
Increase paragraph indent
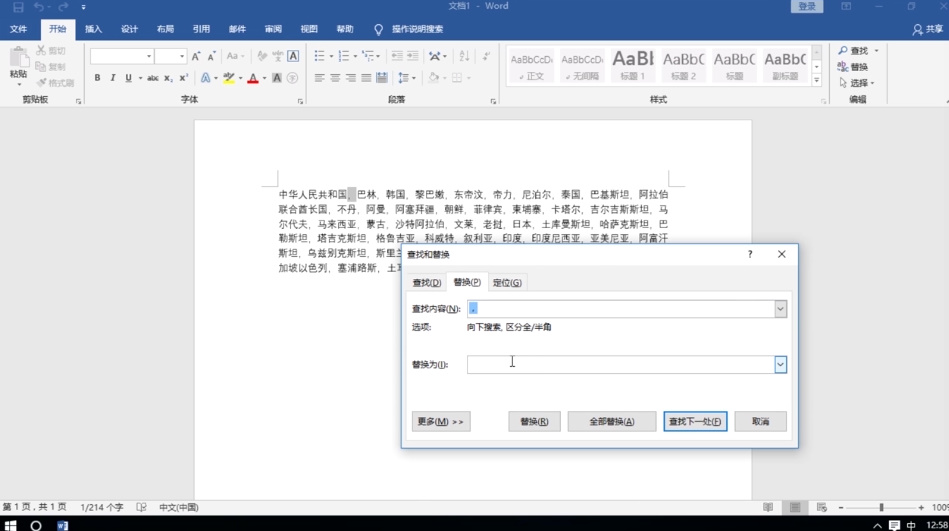tap(413, 56)
